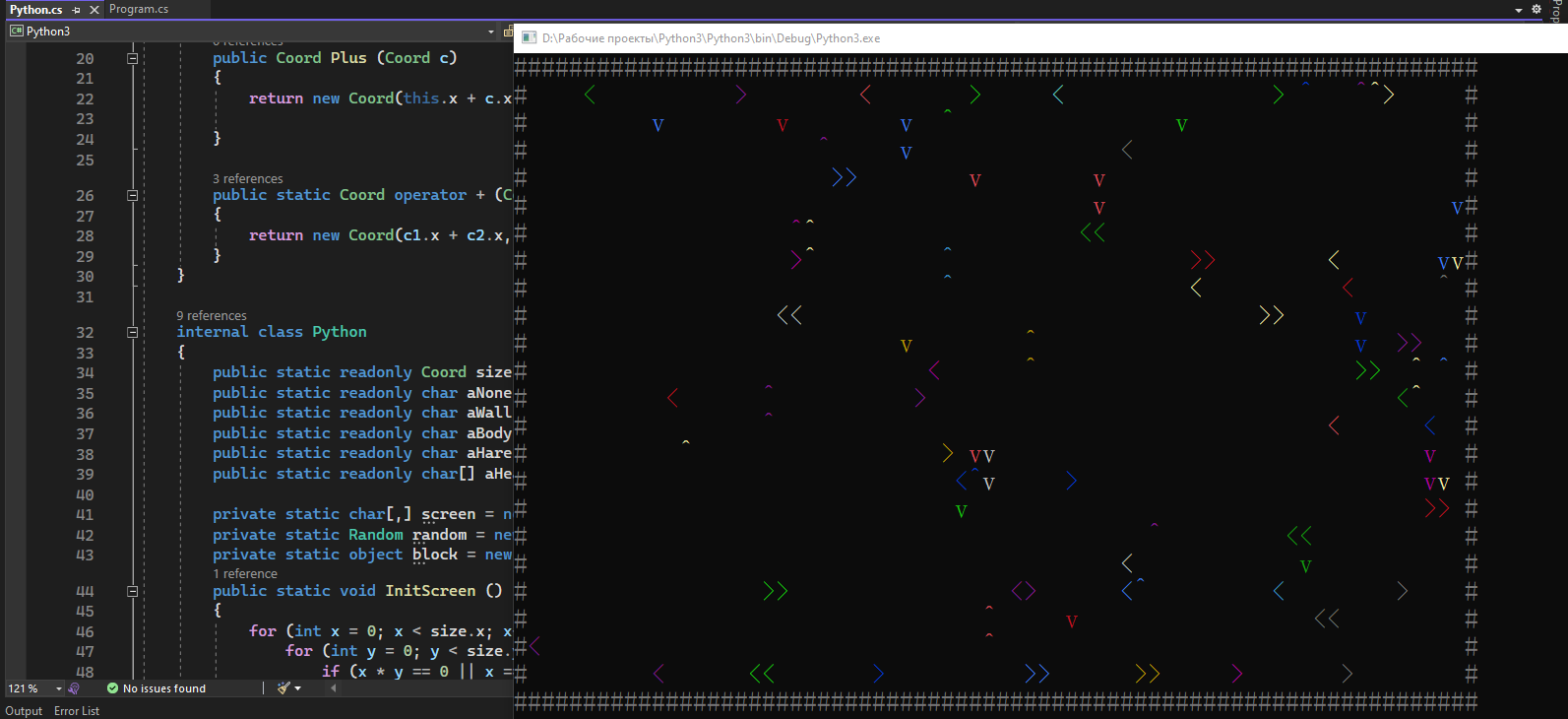Screen dimensions: 1568x719
Task: Open the Error List panel tab
Action: point(77,711)
